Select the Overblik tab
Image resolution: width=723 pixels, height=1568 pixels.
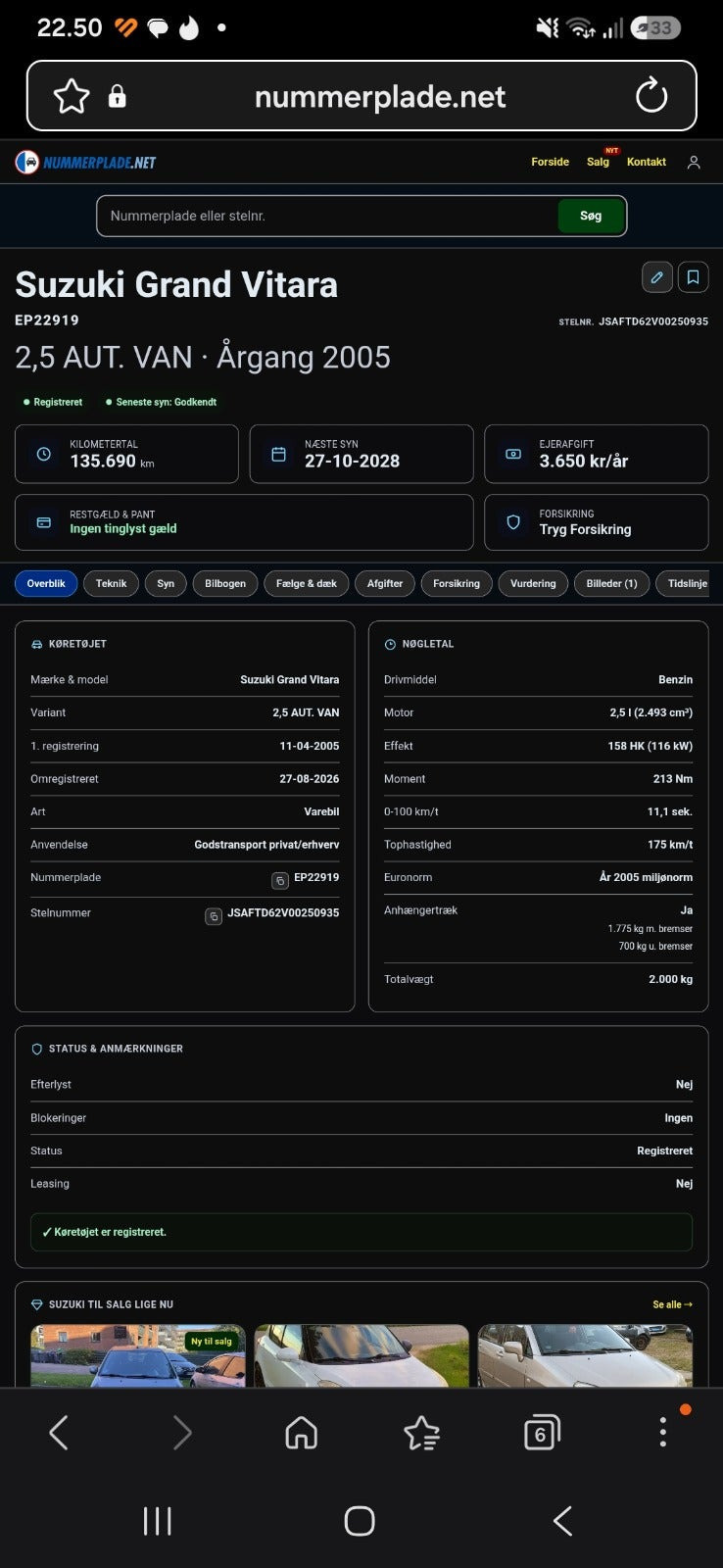click(46, 583)
